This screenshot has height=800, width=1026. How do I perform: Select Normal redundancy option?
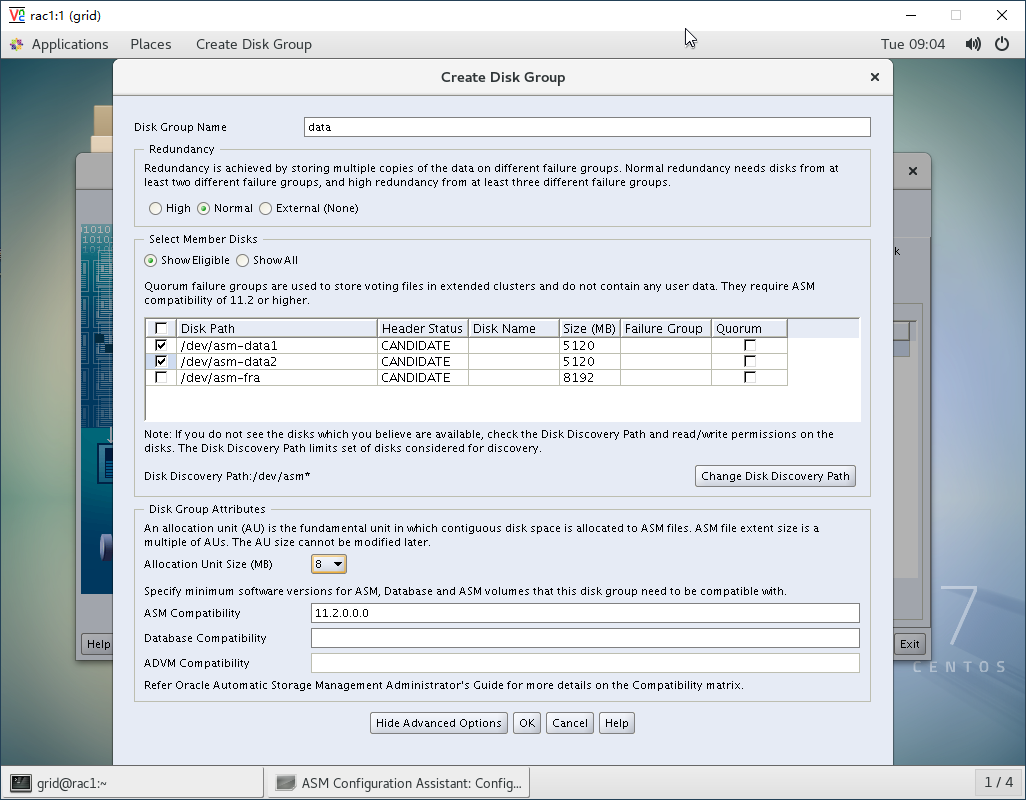click(x=203, y=208)
